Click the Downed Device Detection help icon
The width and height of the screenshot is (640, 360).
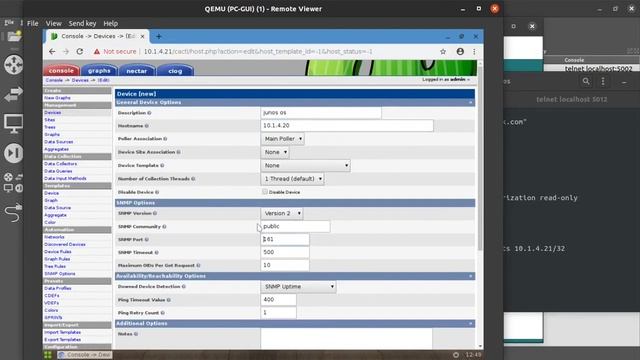184,287
